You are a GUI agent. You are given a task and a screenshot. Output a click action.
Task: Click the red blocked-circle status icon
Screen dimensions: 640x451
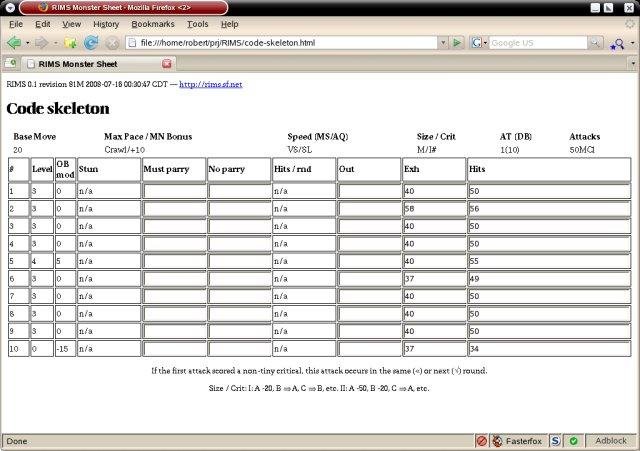pyautogui.click(x=482, y=441)
